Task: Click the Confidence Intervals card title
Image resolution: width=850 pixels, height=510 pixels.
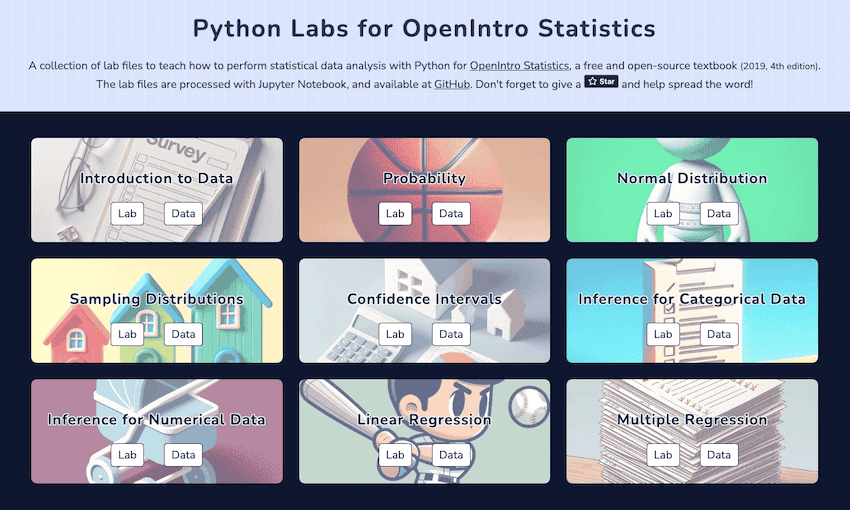Action: (x=424, y=299)
